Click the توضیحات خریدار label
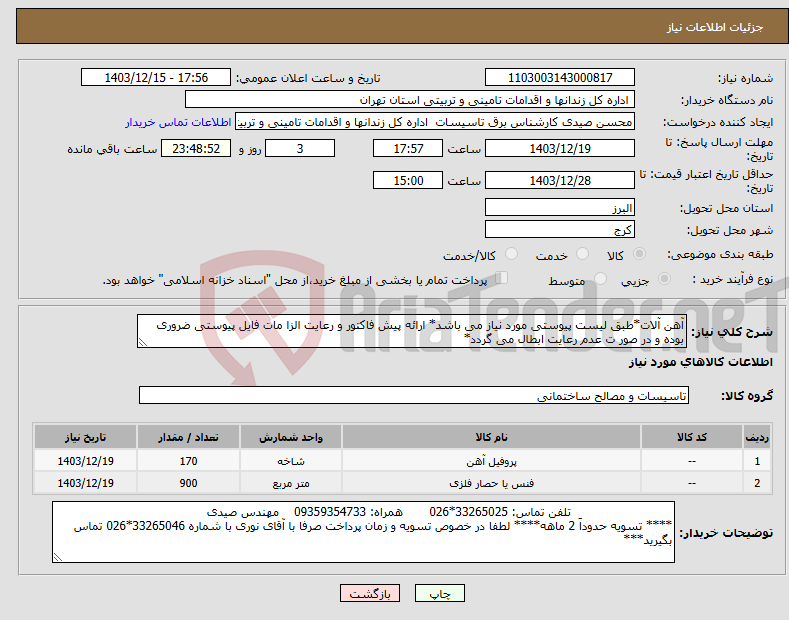 click(726, 532)
